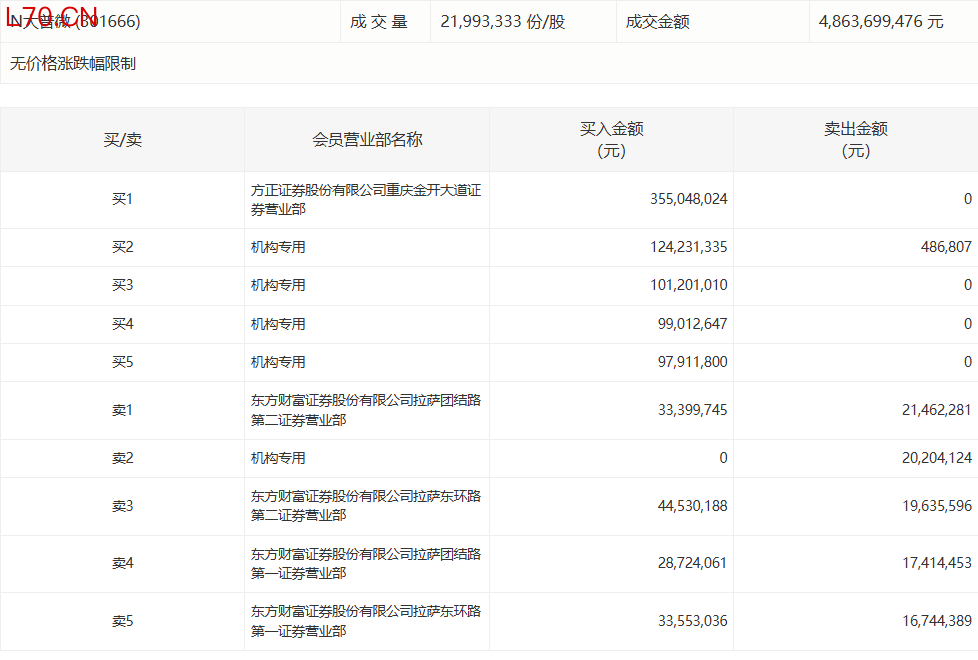This screenshot has width=978, height=660.
Task: Click 东方财富证券 name in the 卖1 row
Action: point(366,410)
